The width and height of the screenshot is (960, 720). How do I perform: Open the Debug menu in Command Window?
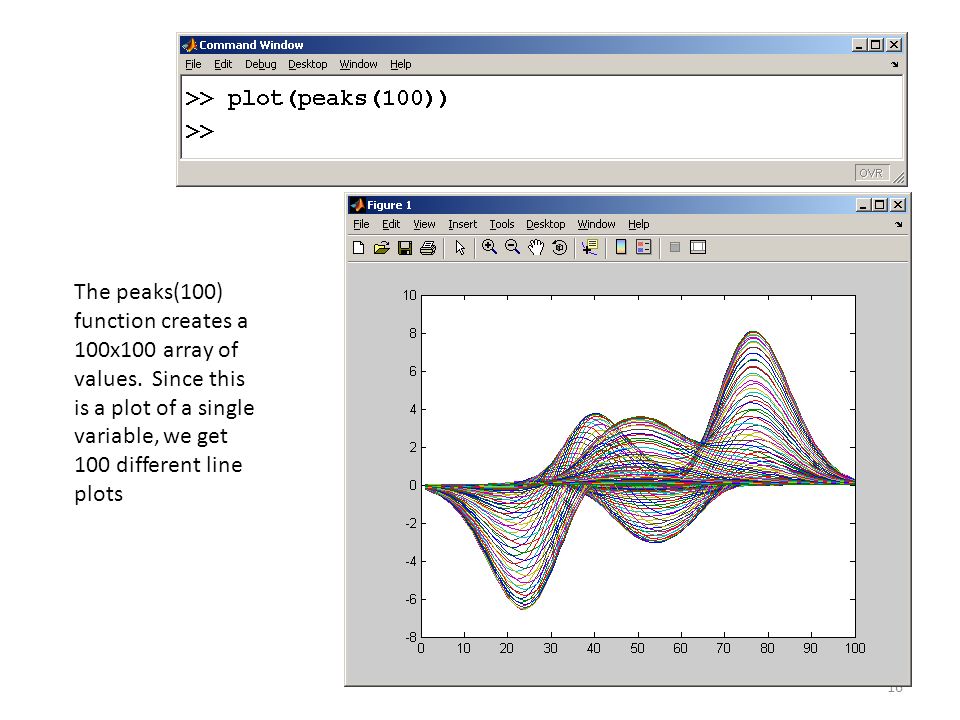260,64
